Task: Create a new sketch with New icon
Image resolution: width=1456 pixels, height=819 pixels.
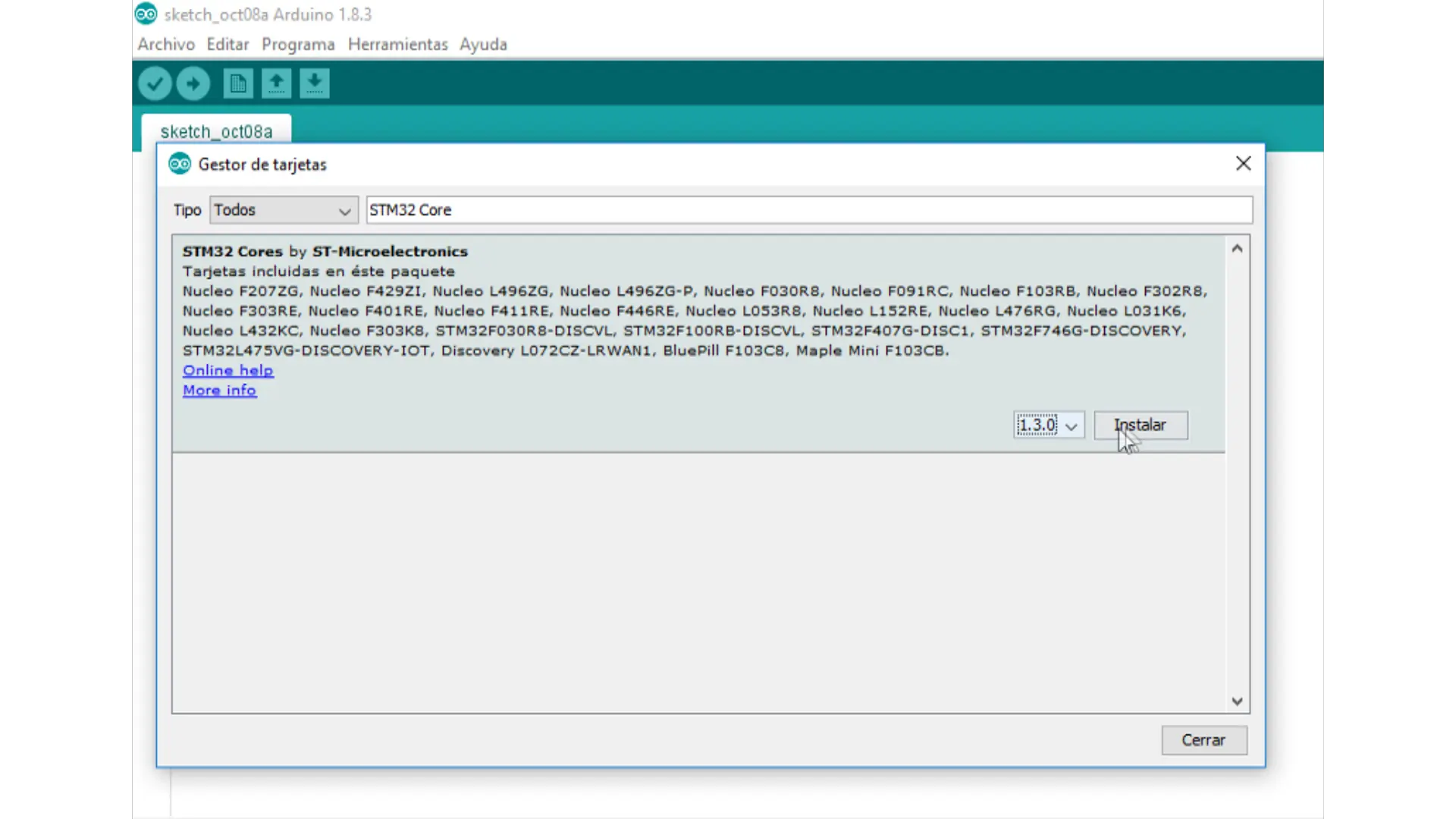Action: [238, 83]
